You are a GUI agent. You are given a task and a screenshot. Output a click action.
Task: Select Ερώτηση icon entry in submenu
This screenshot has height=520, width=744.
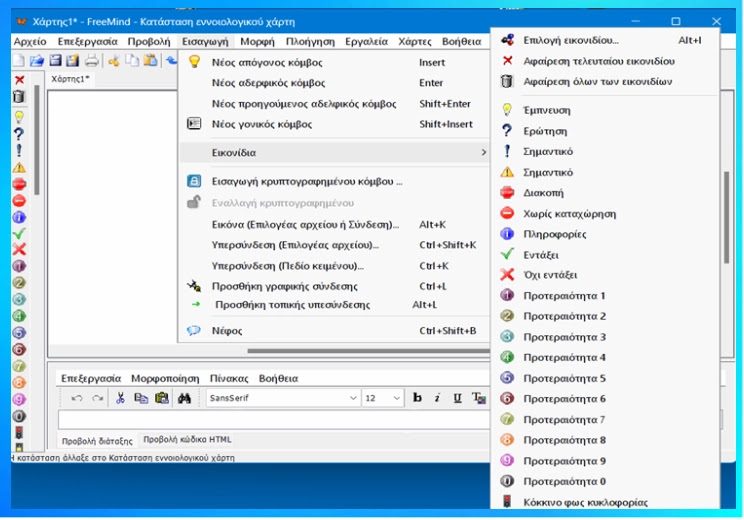605,131
